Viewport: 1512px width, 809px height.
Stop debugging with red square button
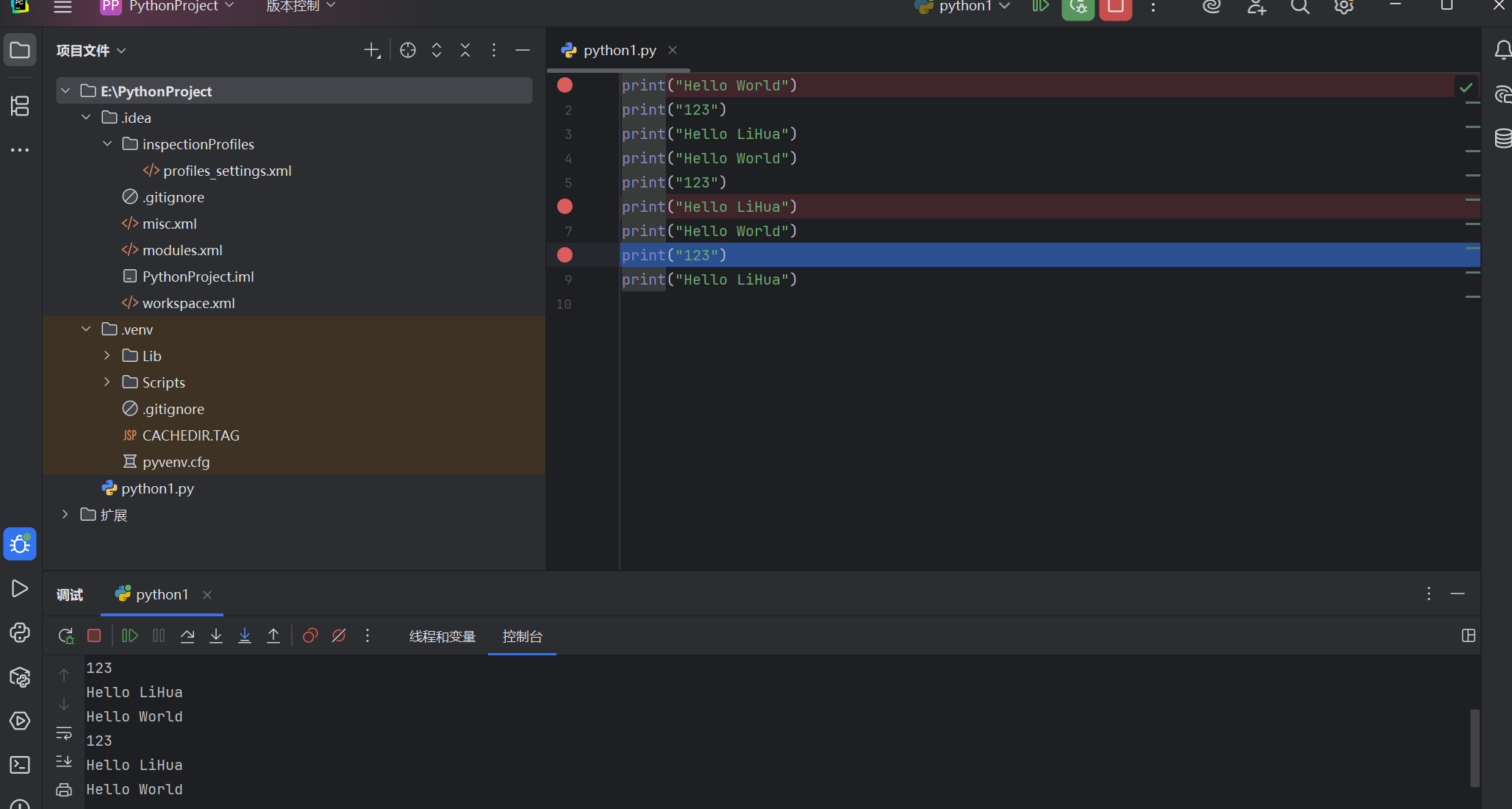(94, 635)
